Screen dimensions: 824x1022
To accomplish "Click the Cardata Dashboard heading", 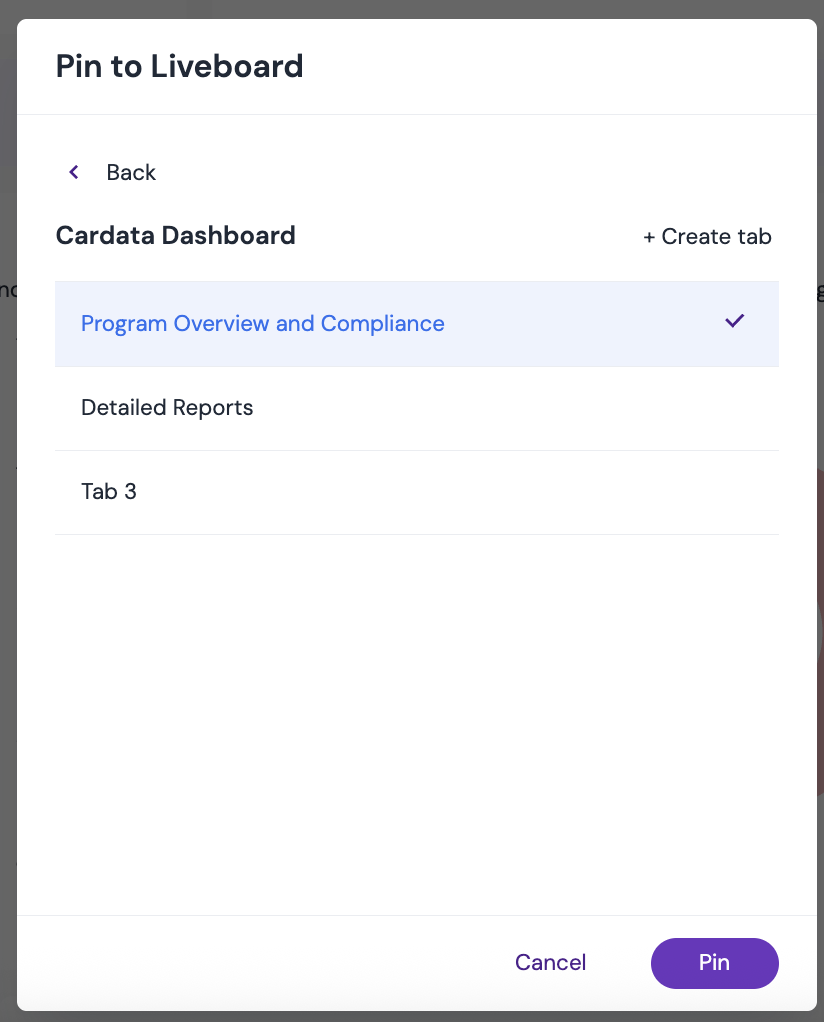I will (175, 235).
